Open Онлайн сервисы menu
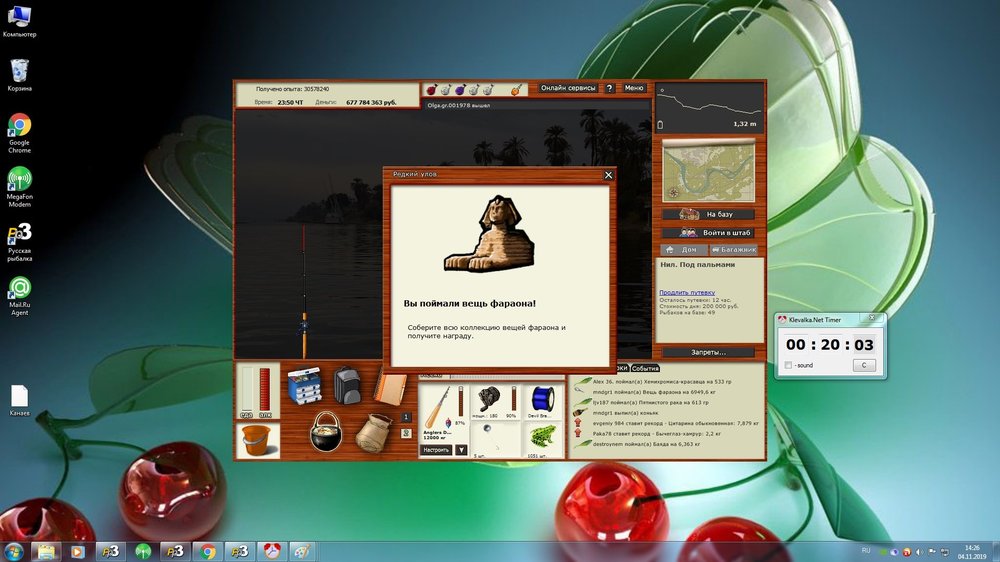Screen dimensions: 1000x562 click(x=568, y=88)
